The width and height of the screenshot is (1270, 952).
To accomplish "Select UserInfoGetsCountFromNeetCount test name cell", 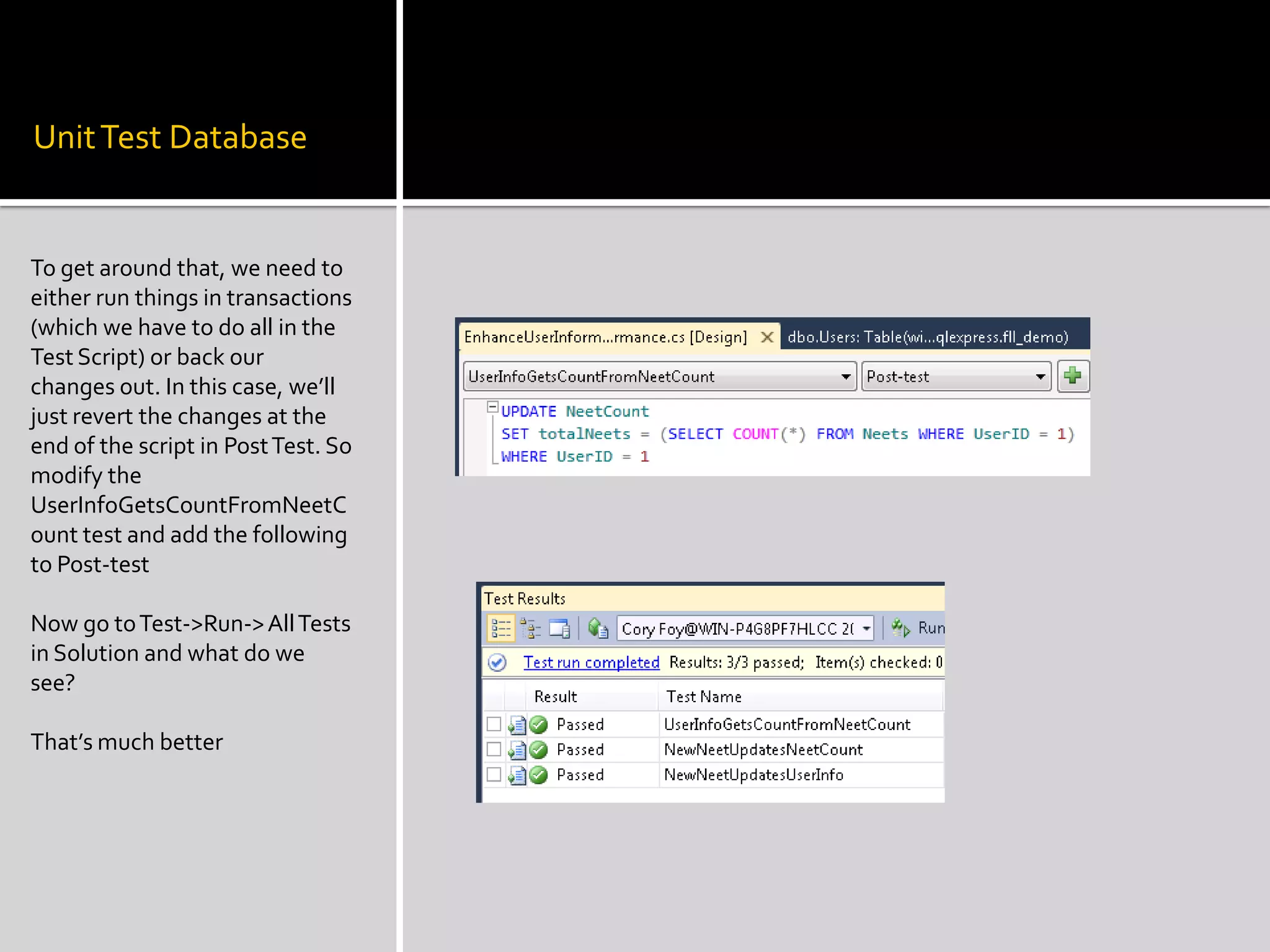I will pos(787,725).
